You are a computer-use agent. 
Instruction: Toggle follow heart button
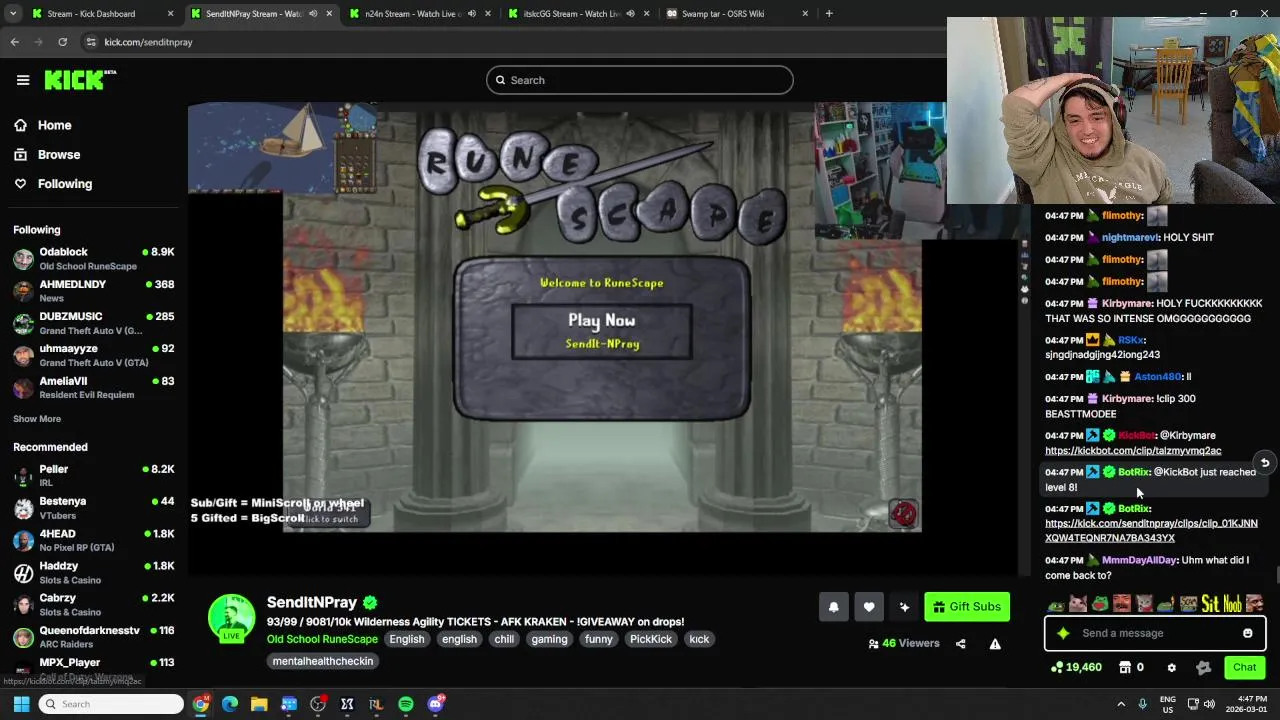(869, 607)
